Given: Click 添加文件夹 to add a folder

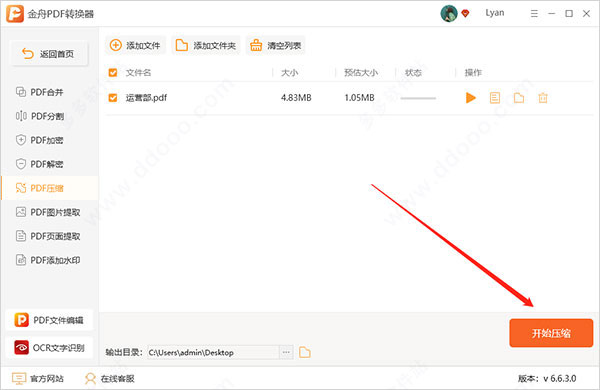Looking at the screenshot, I should (205, 46).
